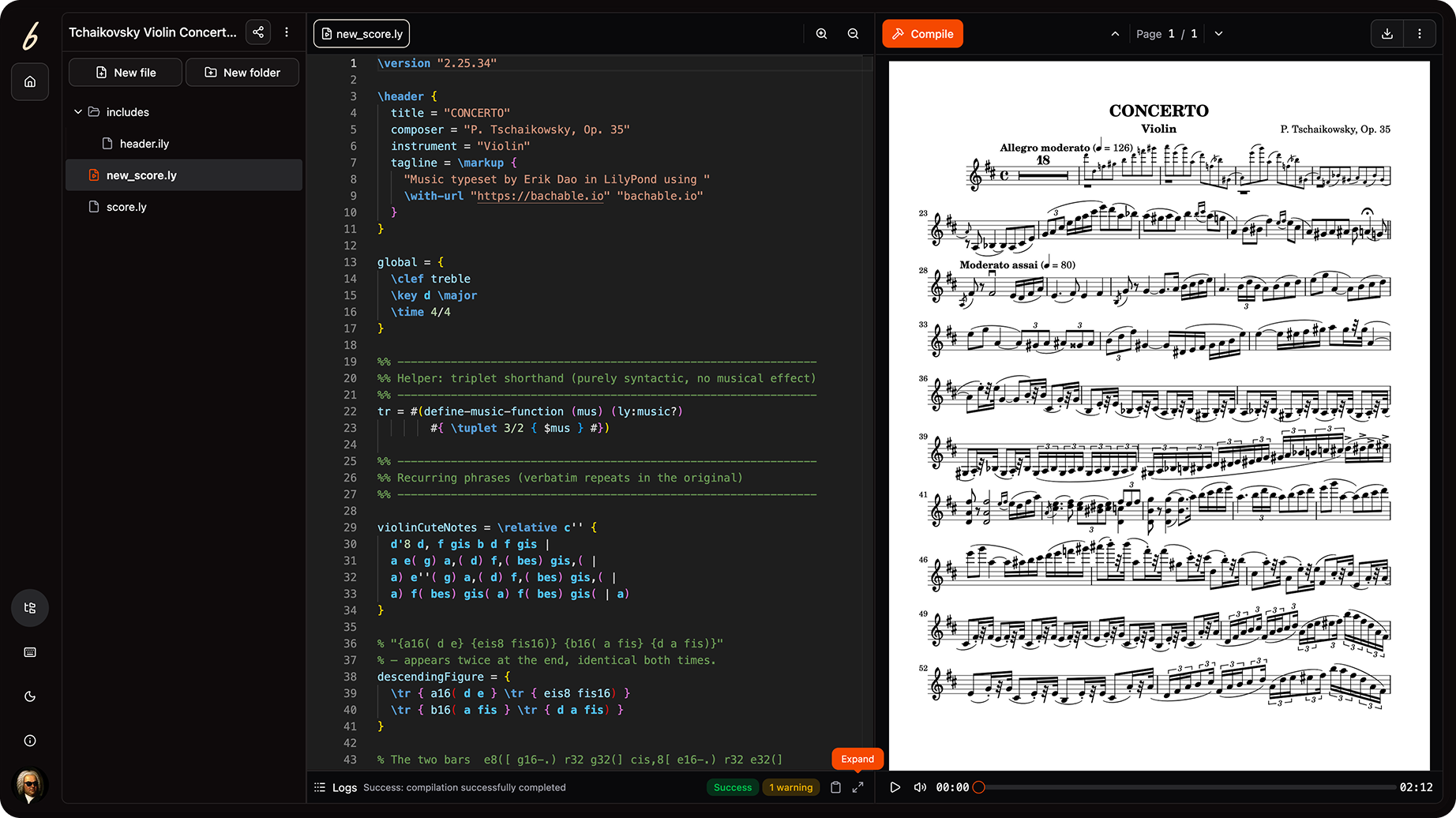This screenshot has width=1456, height=818.
Task: Click the 02:12 duration text
Action: point(1416,787)
